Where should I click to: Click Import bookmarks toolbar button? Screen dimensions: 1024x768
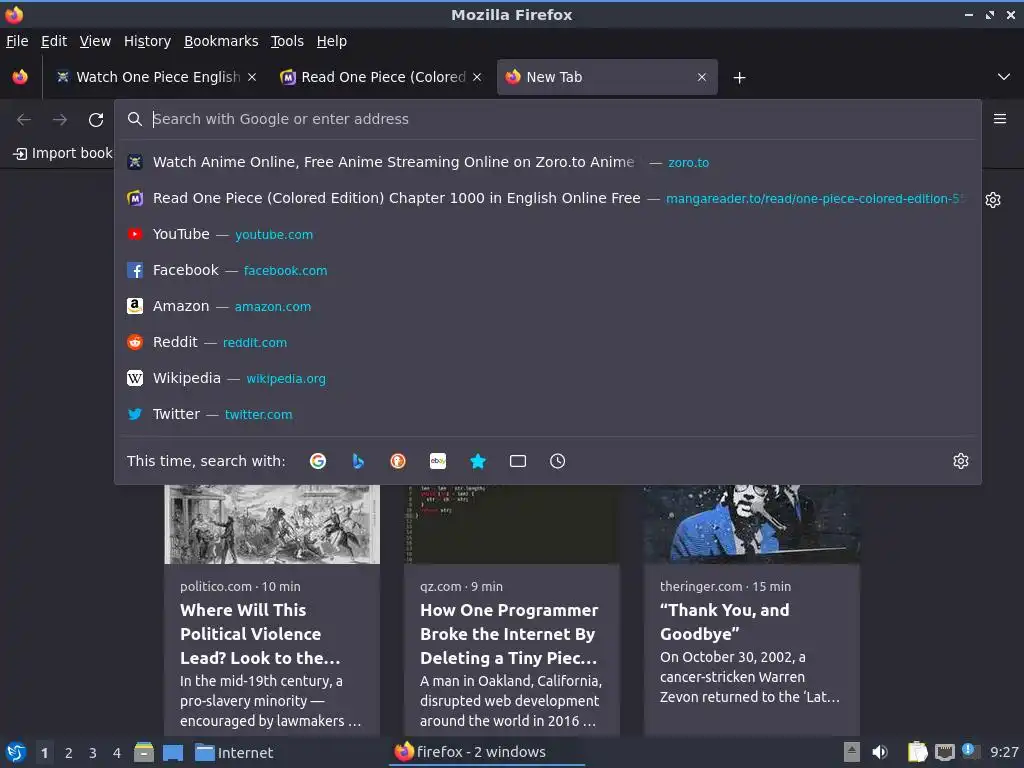pyautogui.click(x=63, y=153)
